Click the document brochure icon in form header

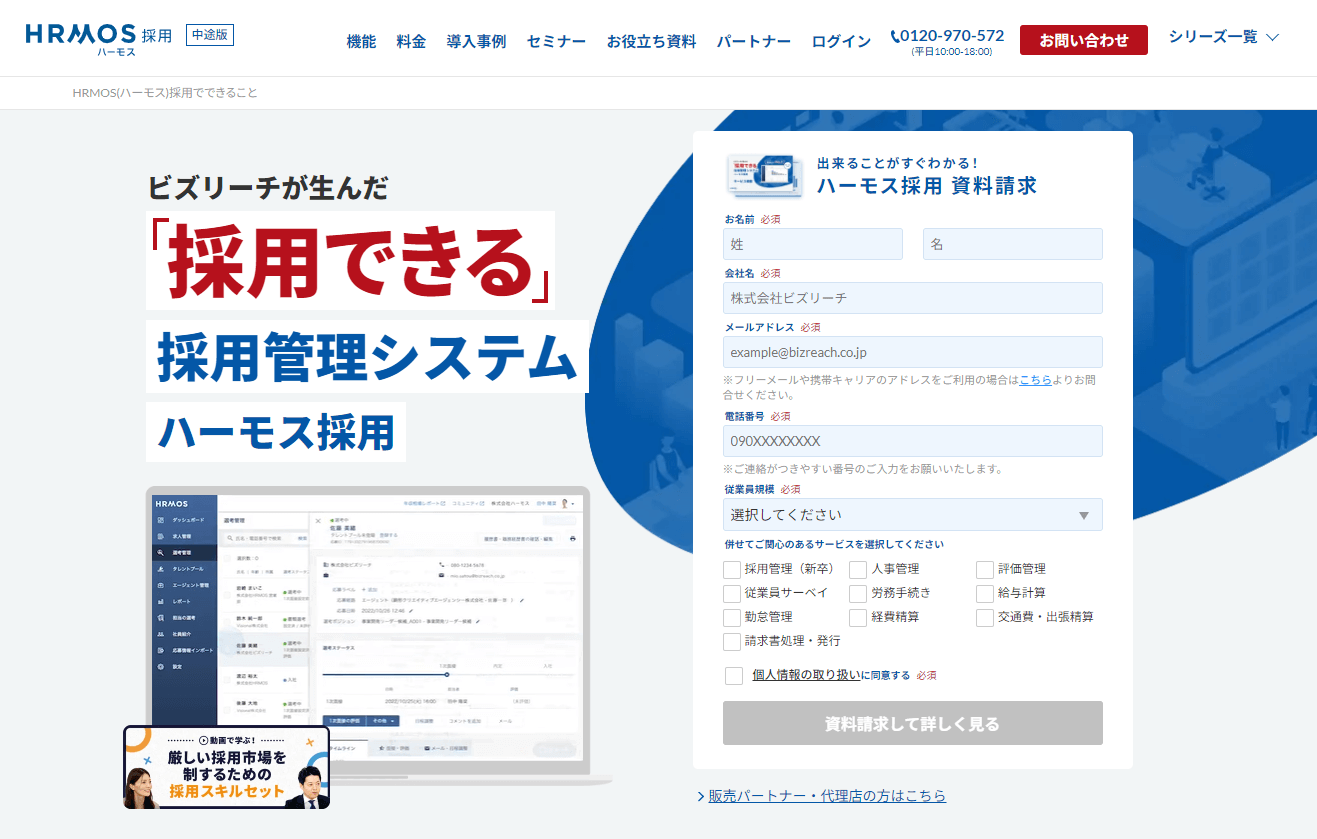click(x=765, y=175)
